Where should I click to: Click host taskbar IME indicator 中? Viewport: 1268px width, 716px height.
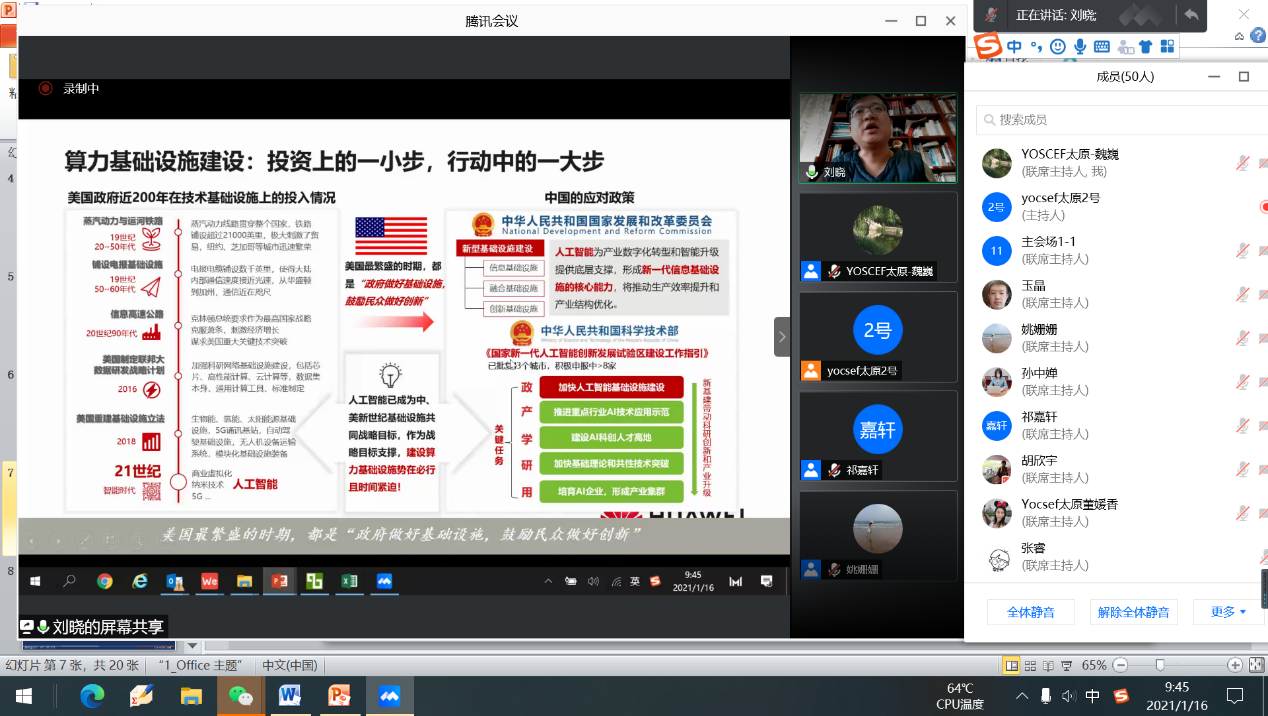[1093, 696]
